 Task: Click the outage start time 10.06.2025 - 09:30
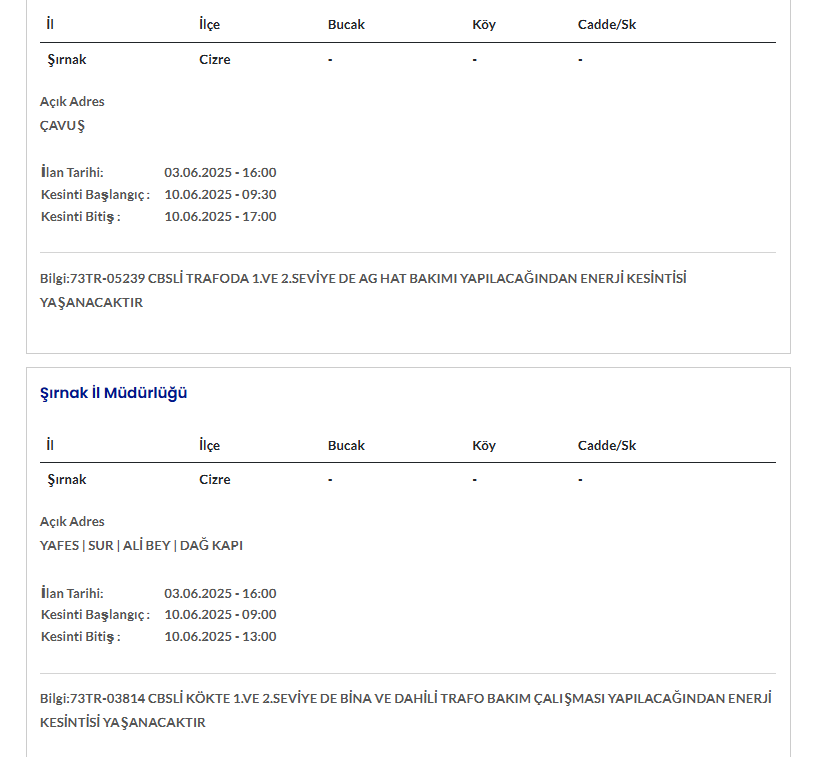click(x=220, y=194)
